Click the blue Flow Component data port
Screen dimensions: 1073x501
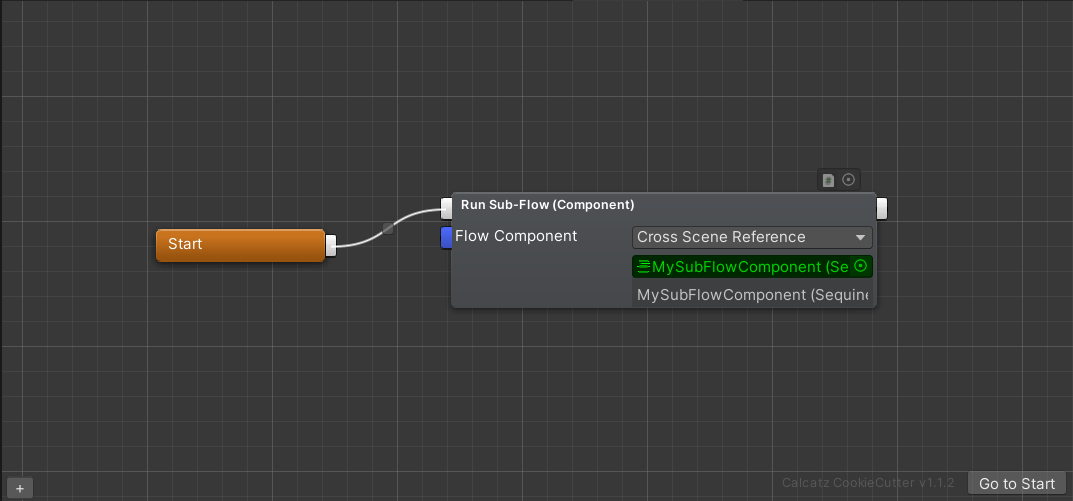446,237
